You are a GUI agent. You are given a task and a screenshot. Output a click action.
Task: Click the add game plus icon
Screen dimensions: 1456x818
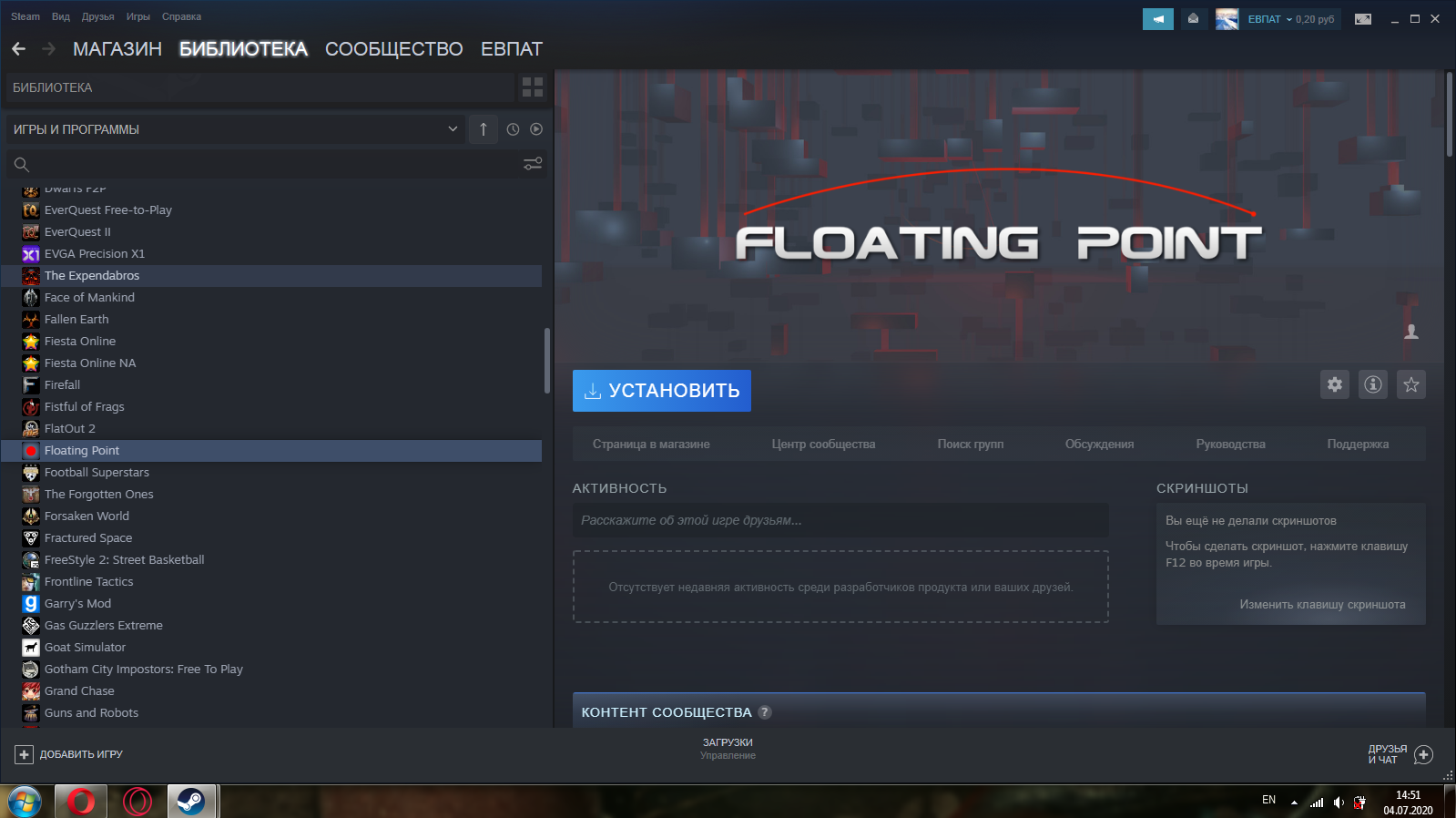tap(24, 754)
